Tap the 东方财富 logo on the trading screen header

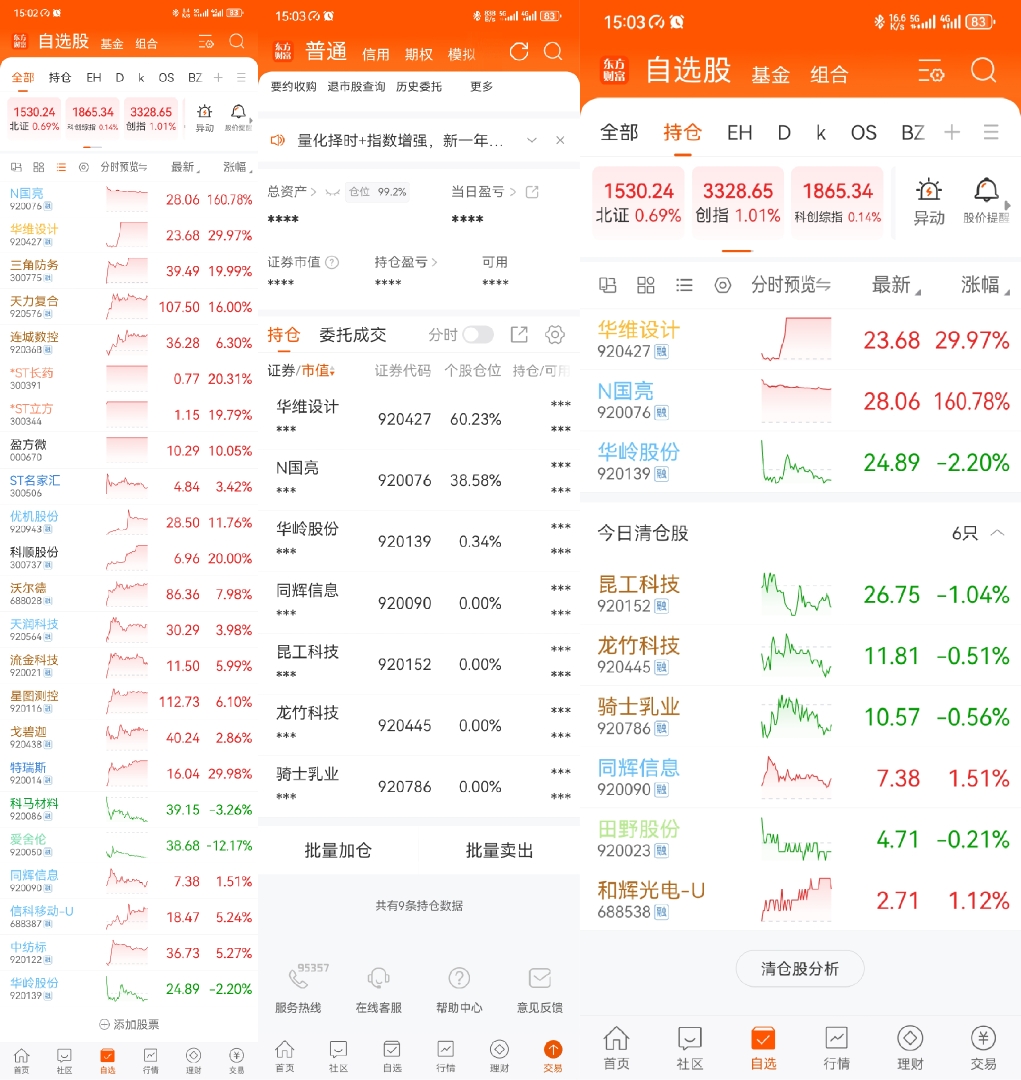point(283,51)
